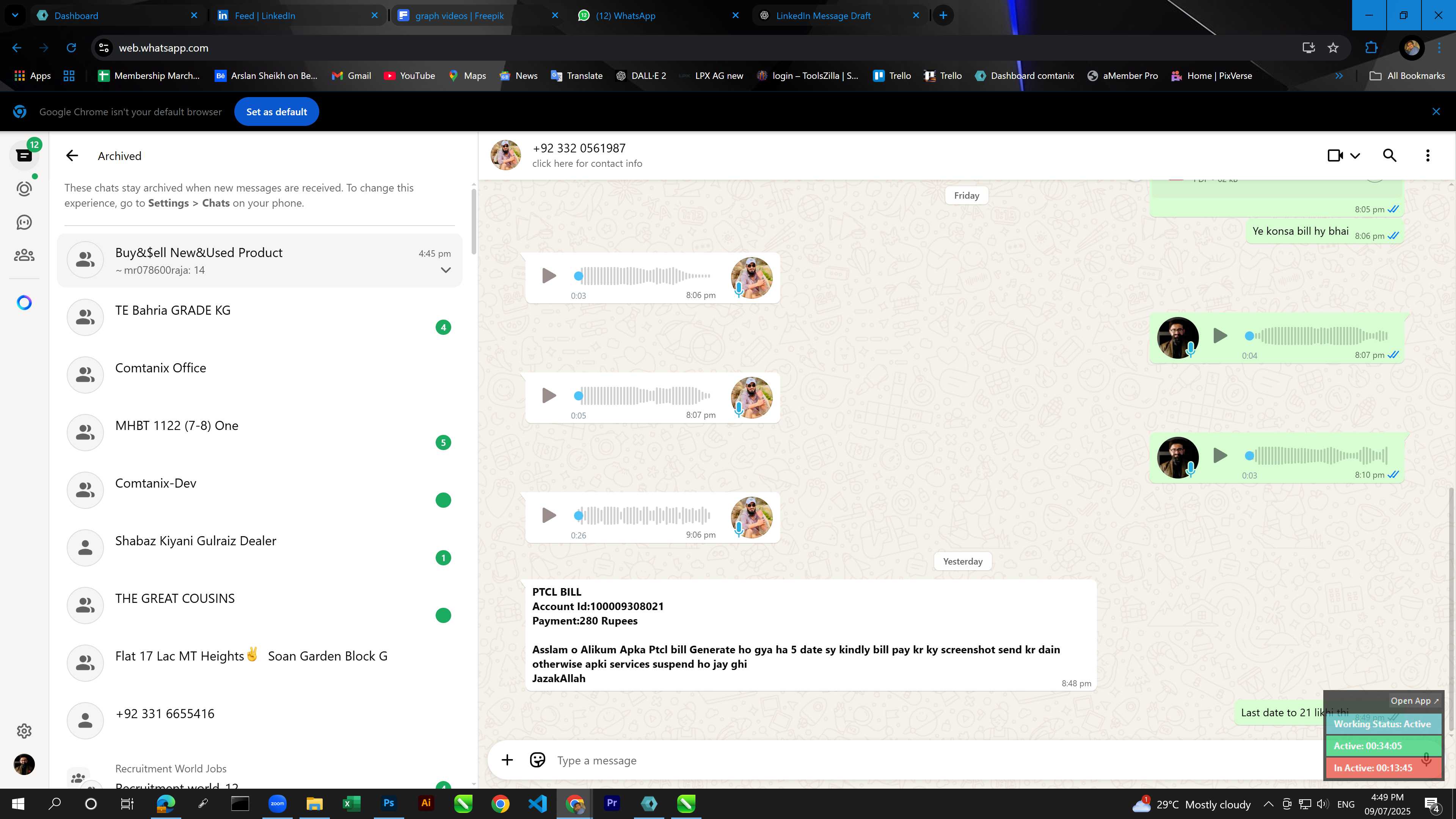Screen dimensions: 1456x819
Task: Open Excel from the taskbar
Action: click(x=351, y=803)
